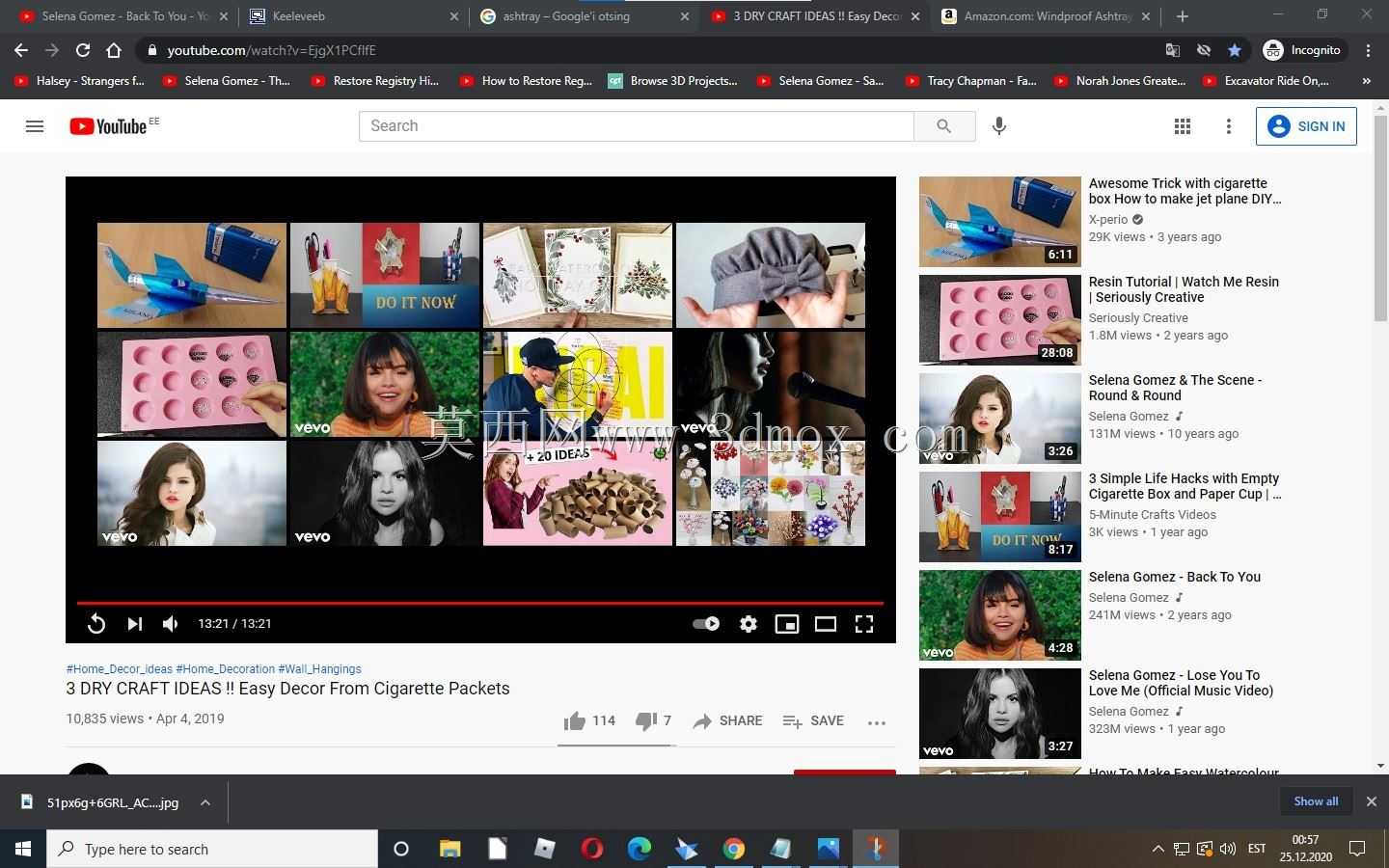
Task: Switch to the ashtray Google search tab
Action: [x=586, y=16]
